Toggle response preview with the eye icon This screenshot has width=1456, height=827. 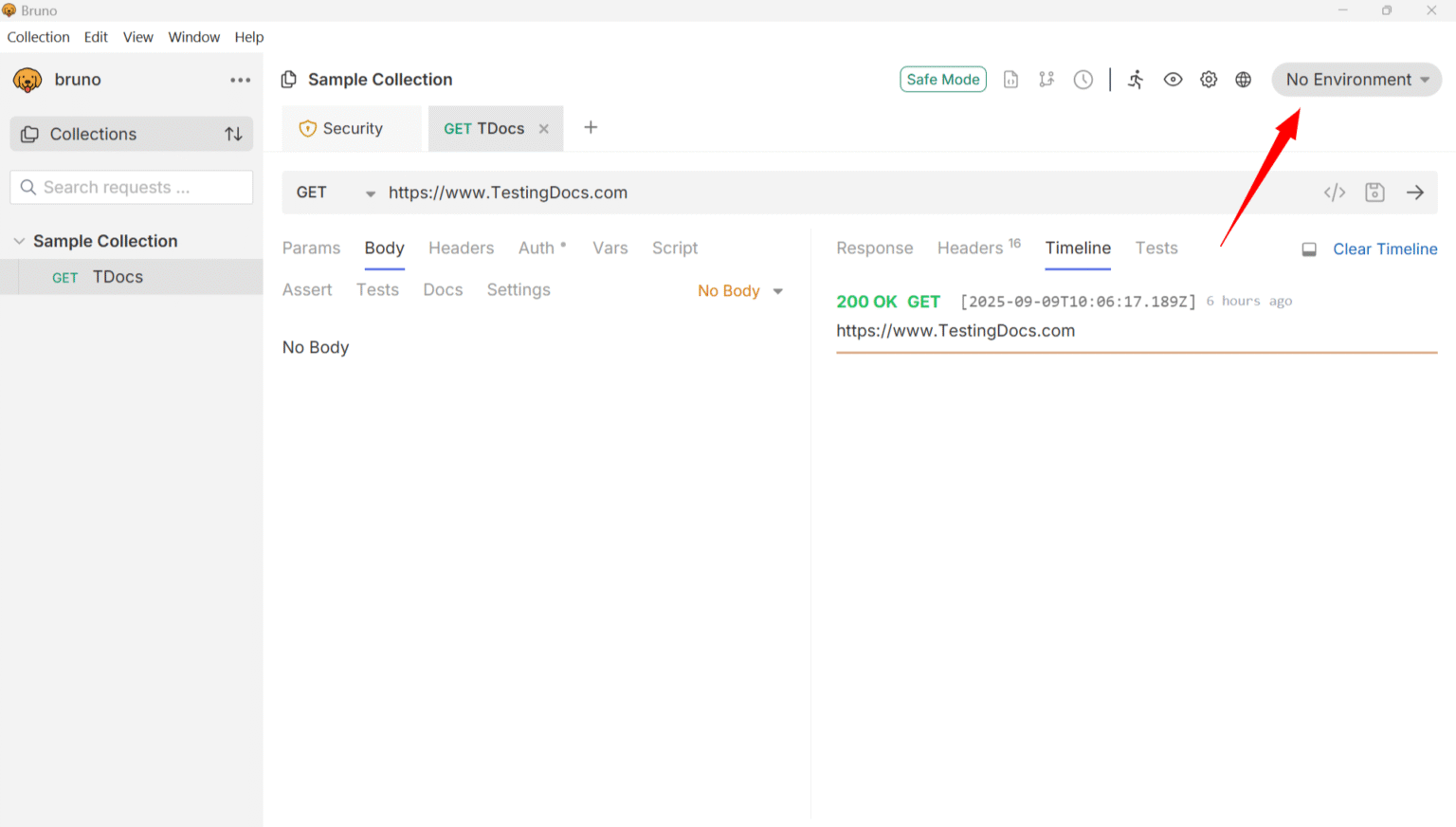(1173, 79)
